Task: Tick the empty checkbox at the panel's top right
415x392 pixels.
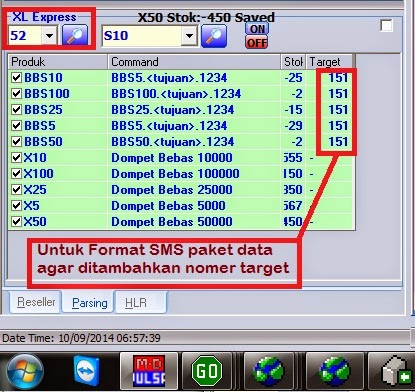Action: tap(386, 26)
